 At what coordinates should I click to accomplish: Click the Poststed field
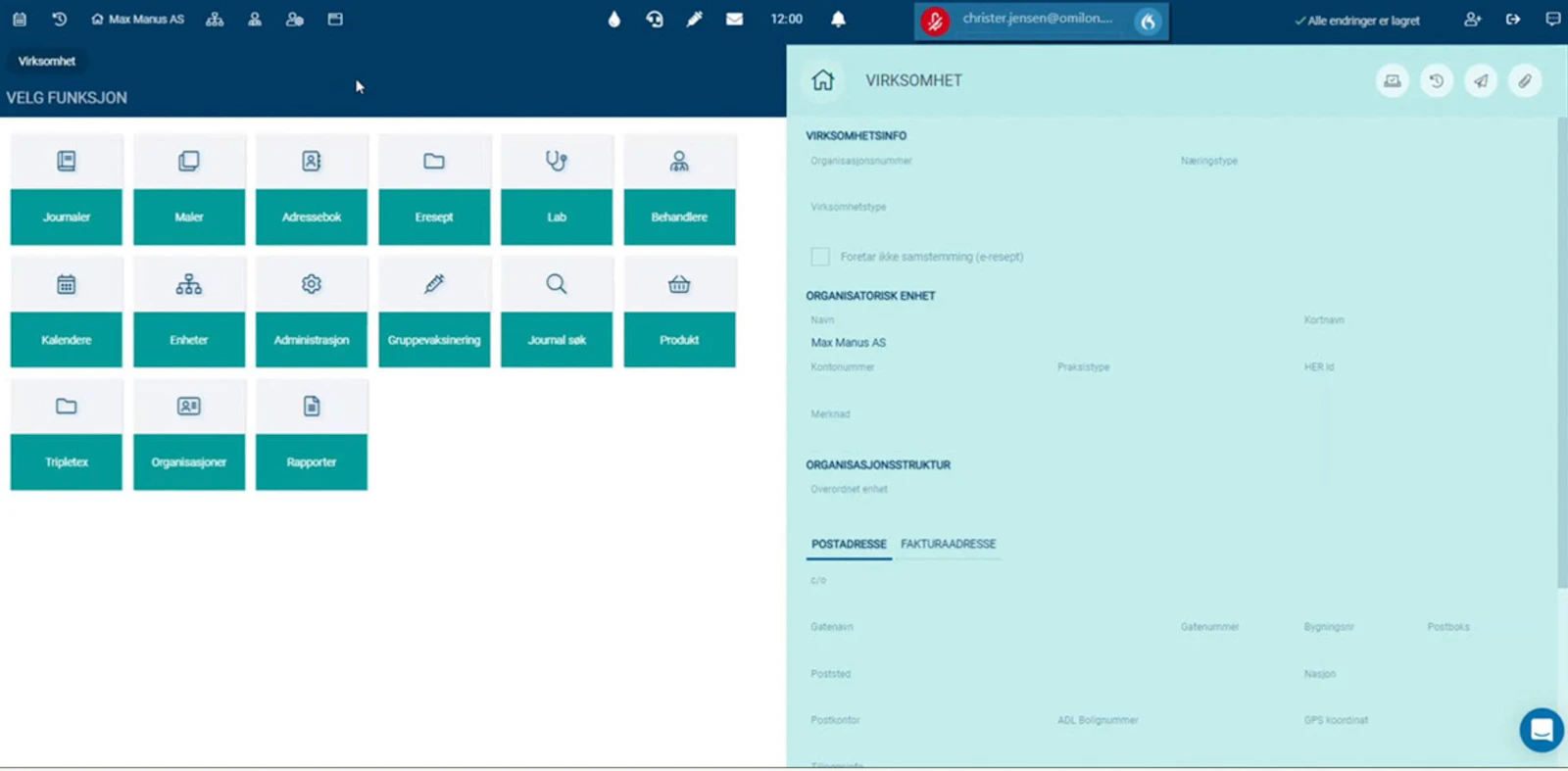coord(1050,684)
